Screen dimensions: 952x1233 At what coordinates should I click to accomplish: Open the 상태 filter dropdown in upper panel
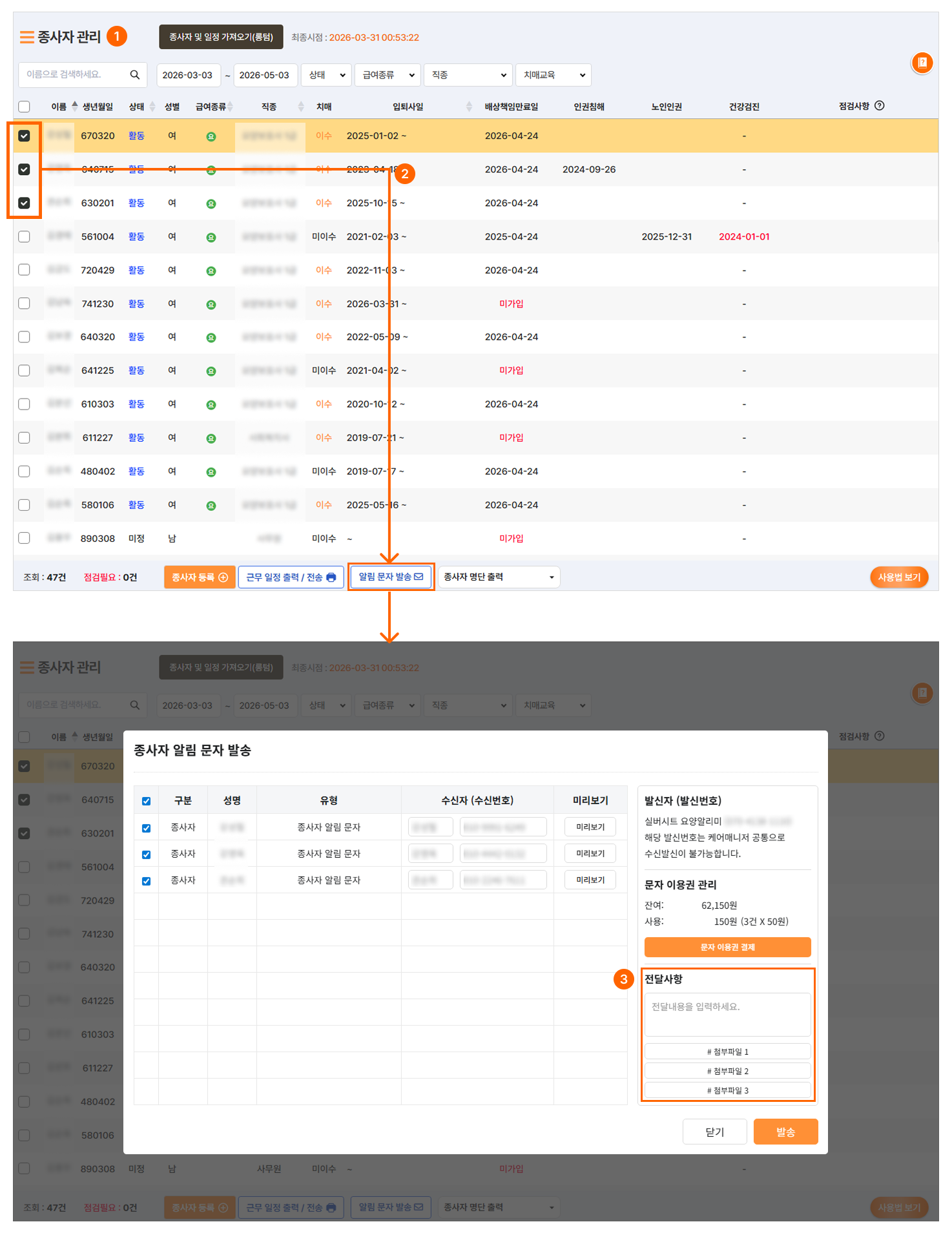point(326,75)
